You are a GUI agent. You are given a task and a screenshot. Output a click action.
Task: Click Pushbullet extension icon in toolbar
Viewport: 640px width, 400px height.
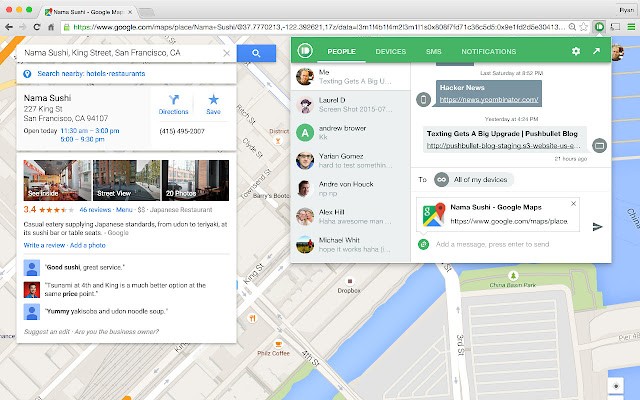click(599, 28)
